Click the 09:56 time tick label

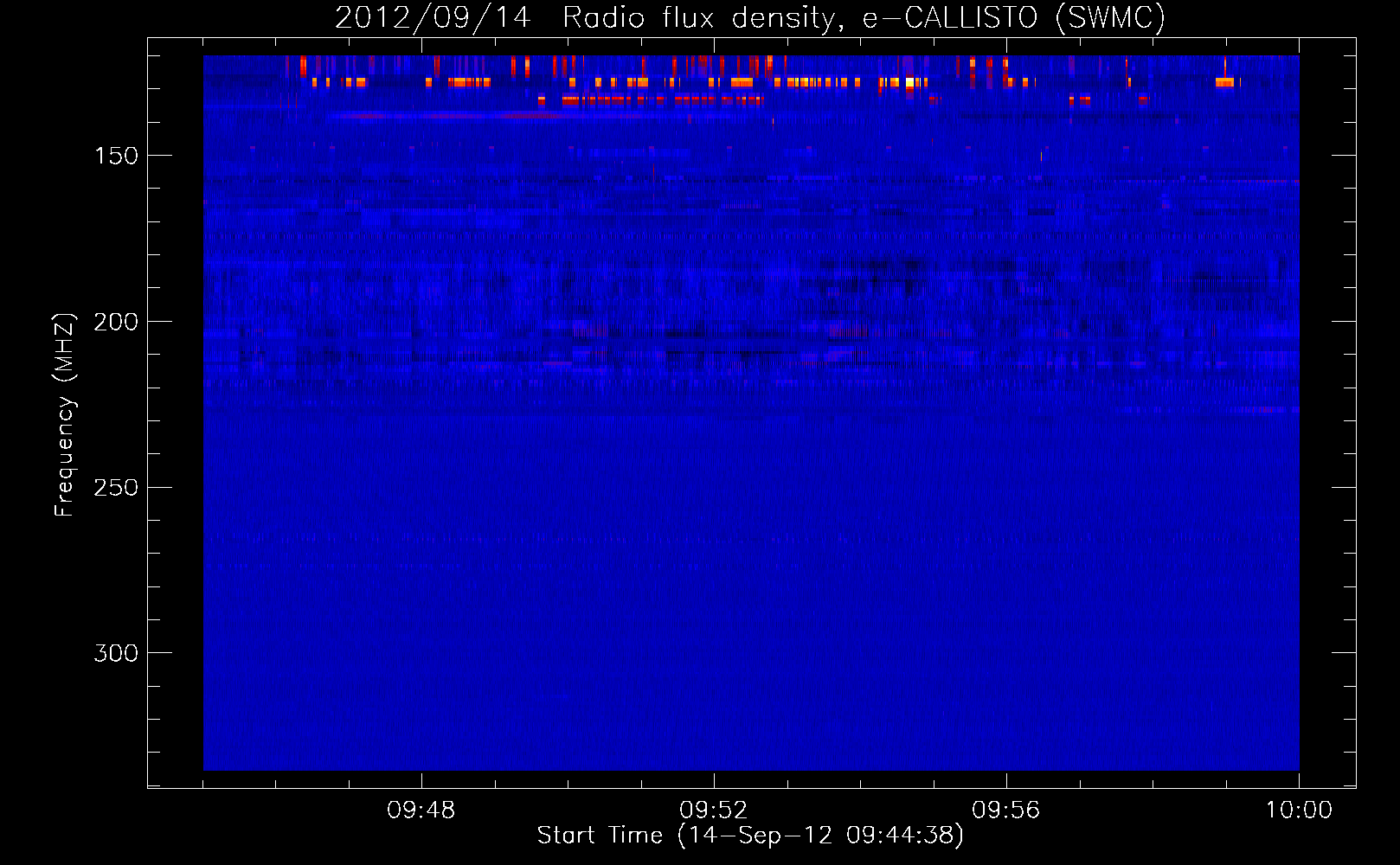1006,811
